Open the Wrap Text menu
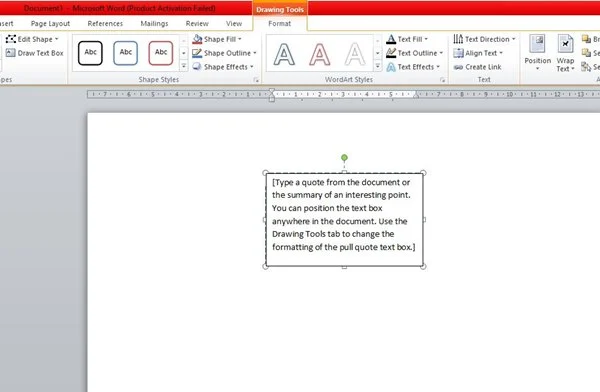Screen dimensions: 600x392 (565, 53)
